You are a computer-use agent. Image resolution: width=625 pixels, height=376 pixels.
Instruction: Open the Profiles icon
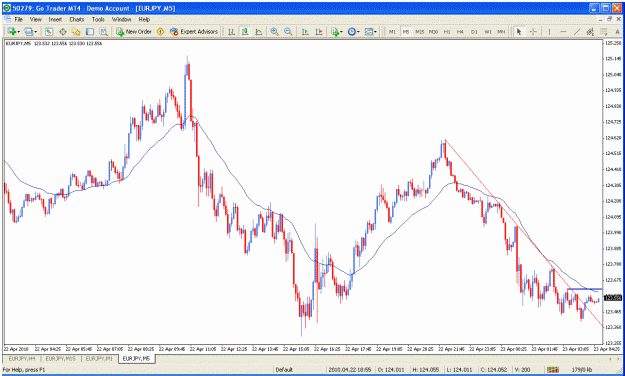click(x=28, y=31)
